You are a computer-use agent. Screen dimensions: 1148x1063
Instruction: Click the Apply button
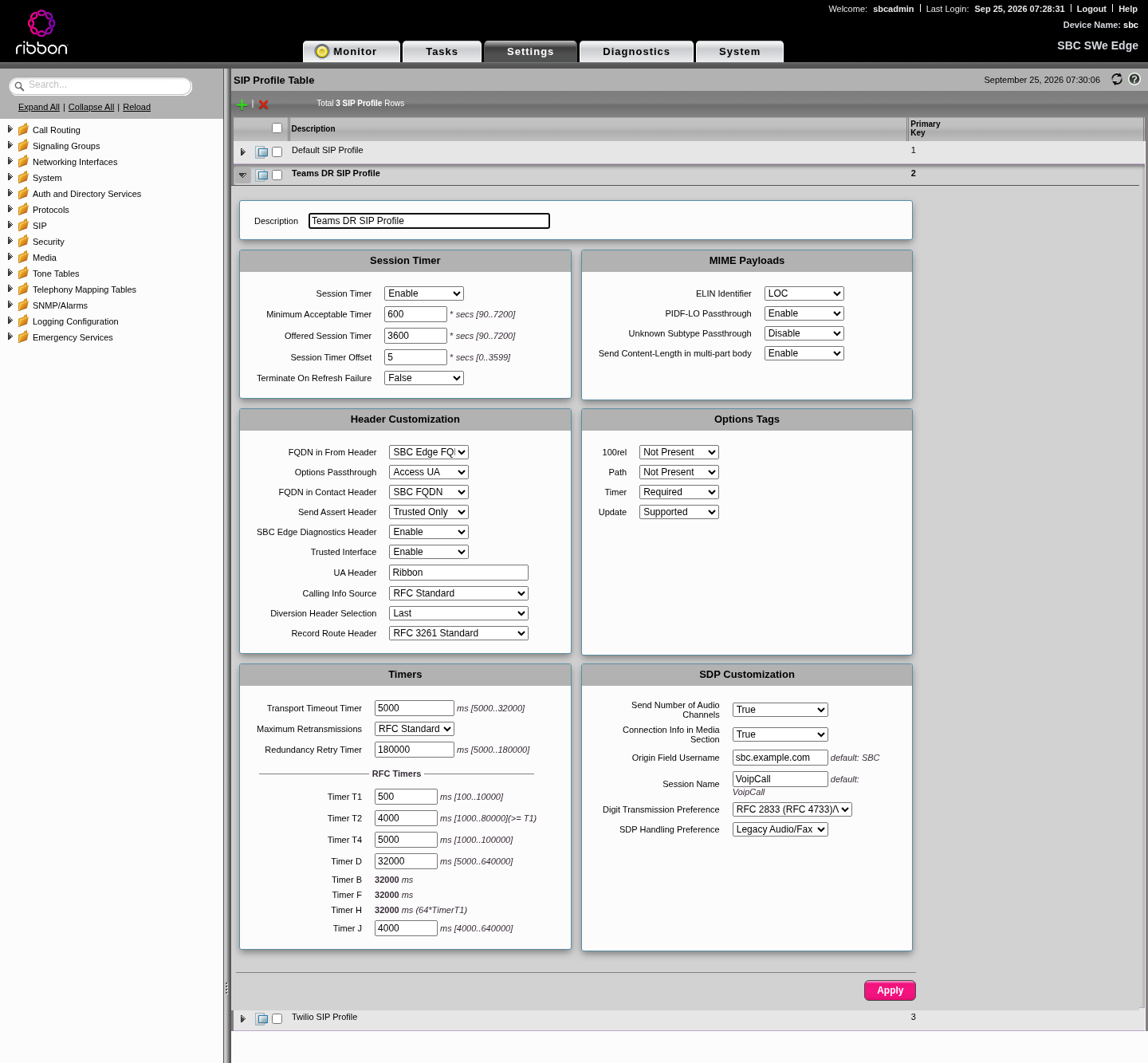tap(890, 990)
